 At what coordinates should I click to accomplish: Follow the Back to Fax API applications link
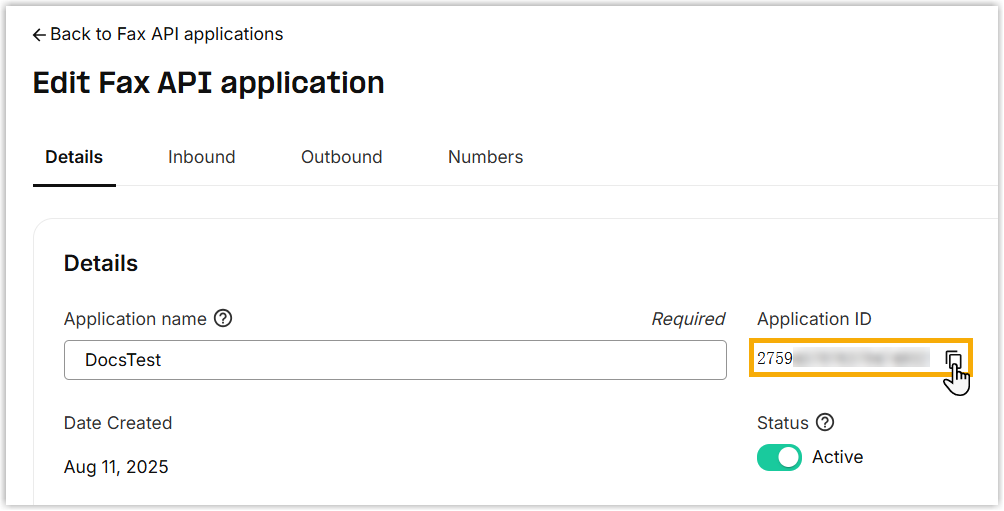[166, 35]
